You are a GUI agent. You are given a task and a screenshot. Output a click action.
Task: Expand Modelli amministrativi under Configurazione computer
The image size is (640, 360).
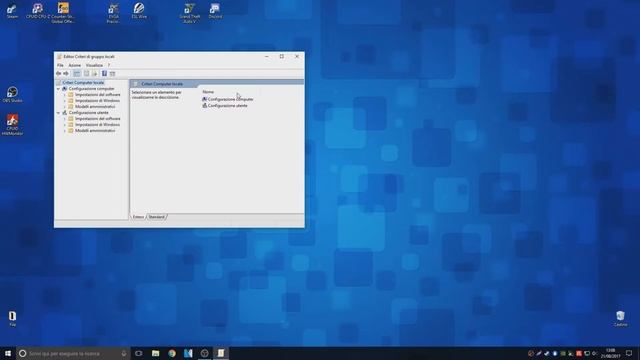[x=65, y=107]
